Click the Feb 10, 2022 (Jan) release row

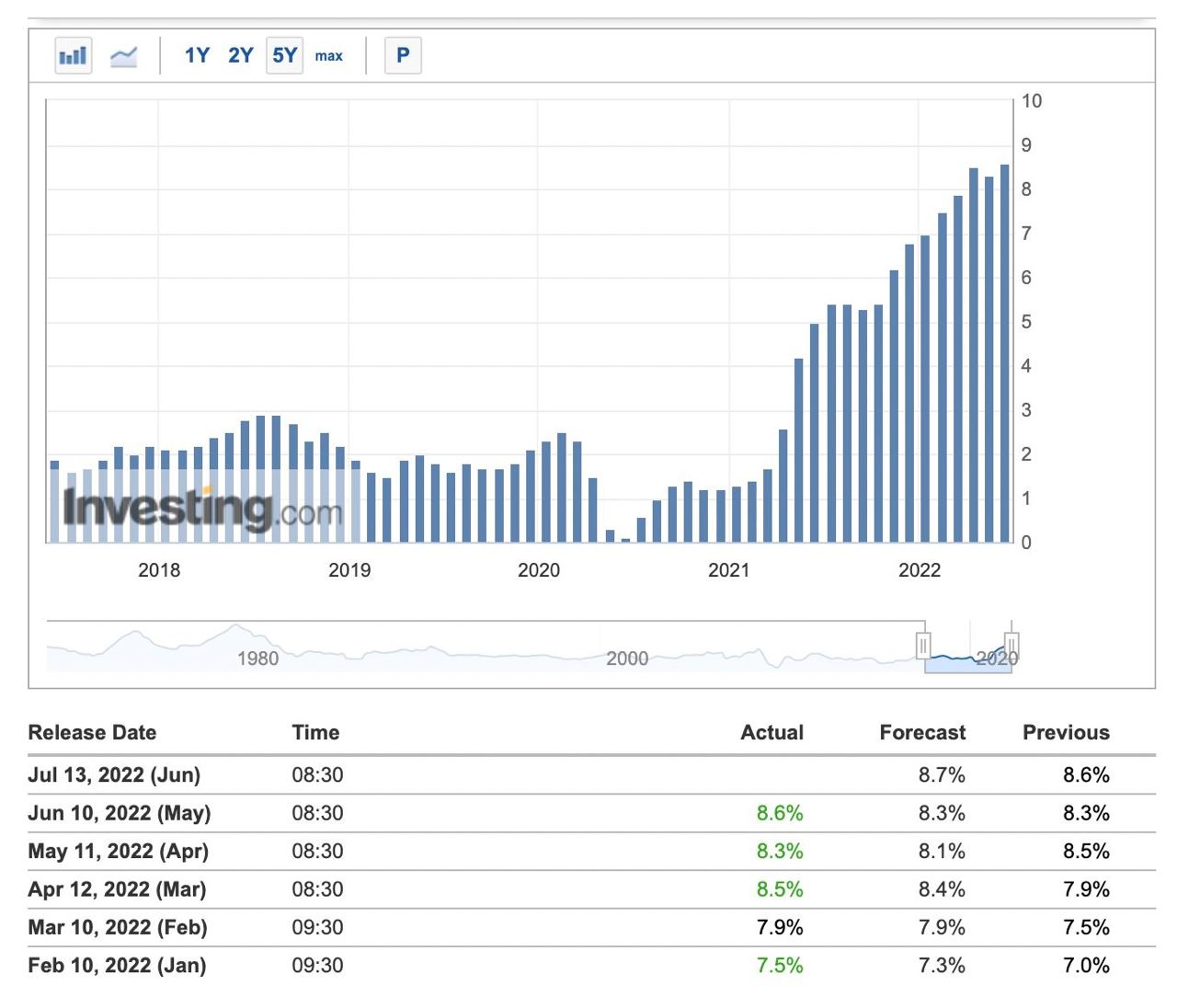[x=117, y=966]
